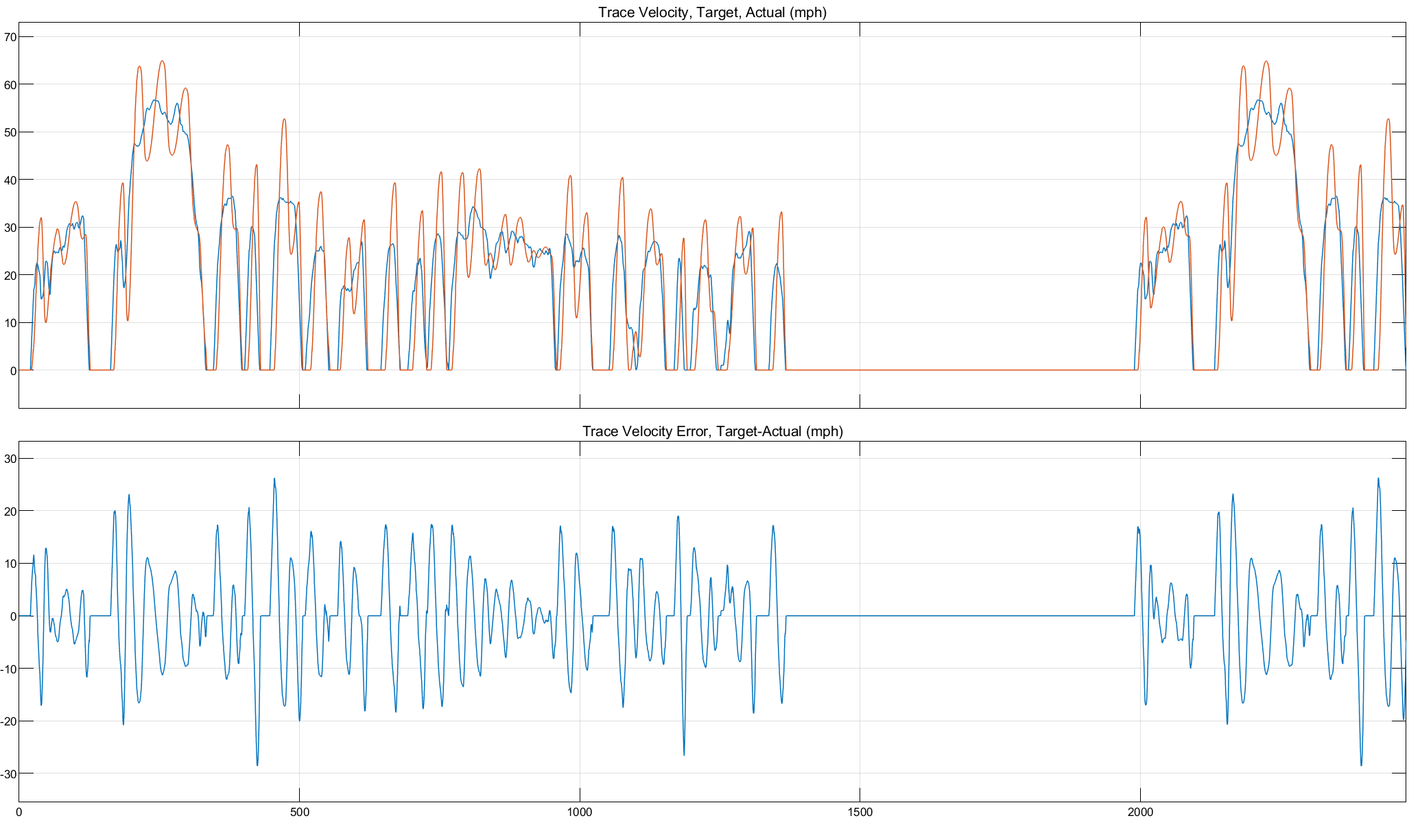Click the 70 y-axis label on top plot
The image size is (1420, 840).
10,37
